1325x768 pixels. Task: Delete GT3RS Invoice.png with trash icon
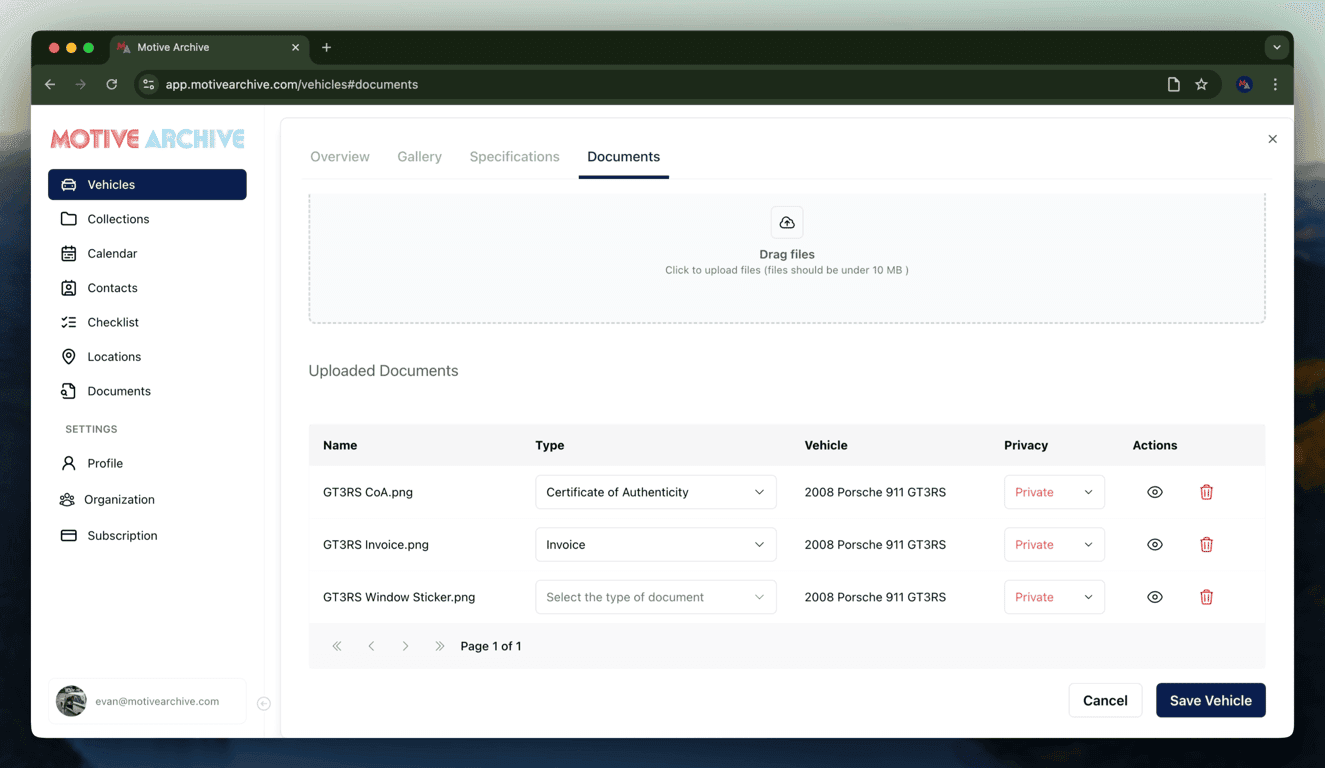coord(1206,545)
